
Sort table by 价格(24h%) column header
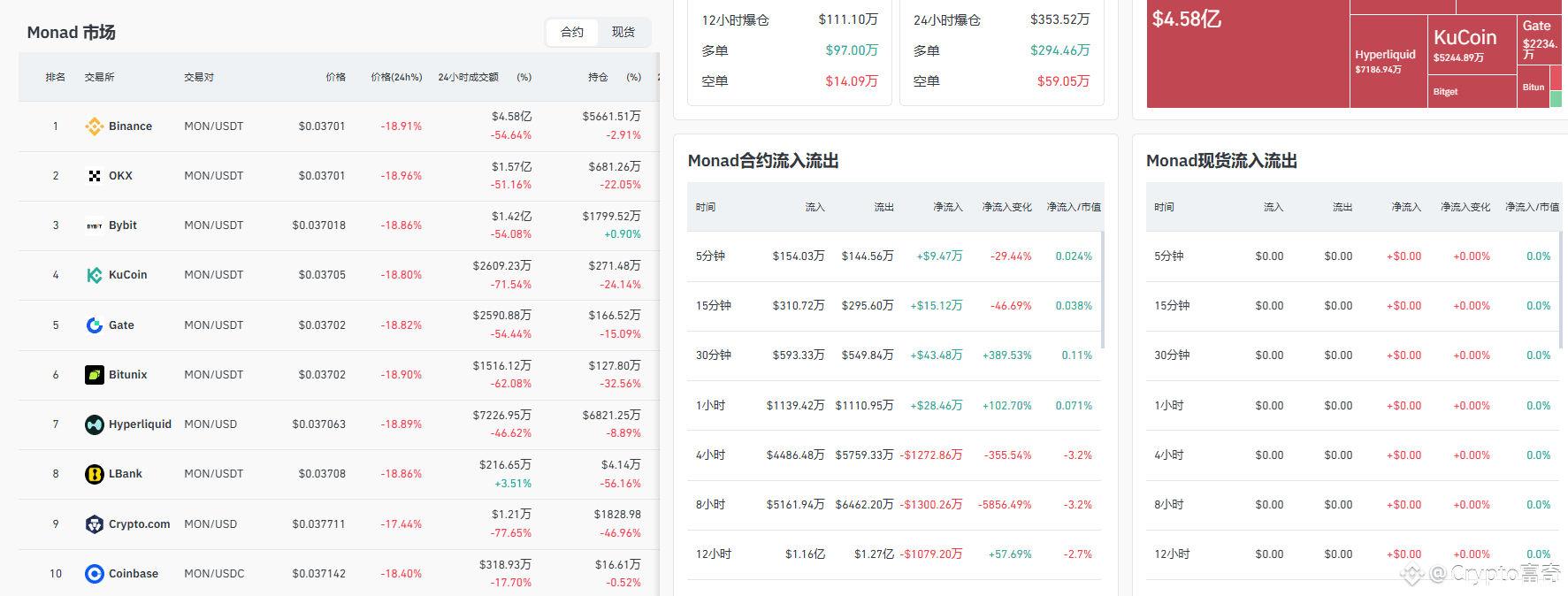[396, 77]
